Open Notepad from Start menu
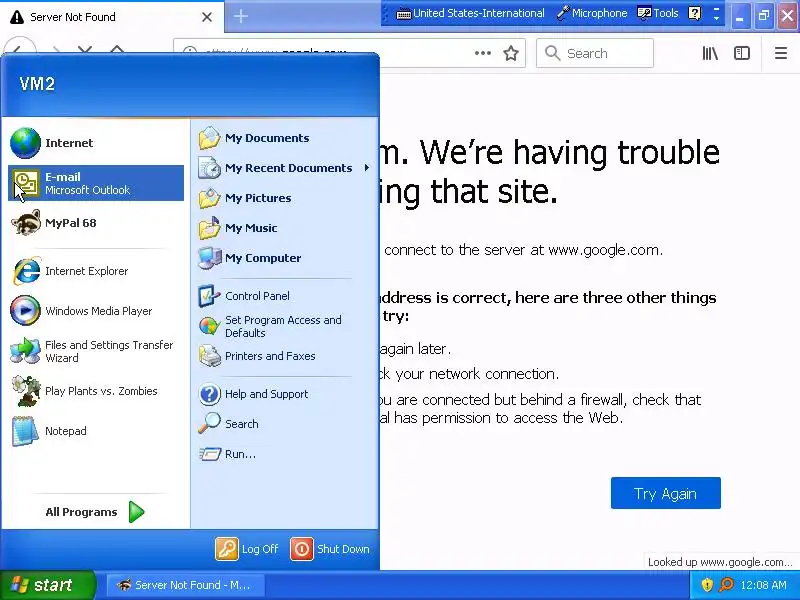The image size is (800, 600). [96, 431]
